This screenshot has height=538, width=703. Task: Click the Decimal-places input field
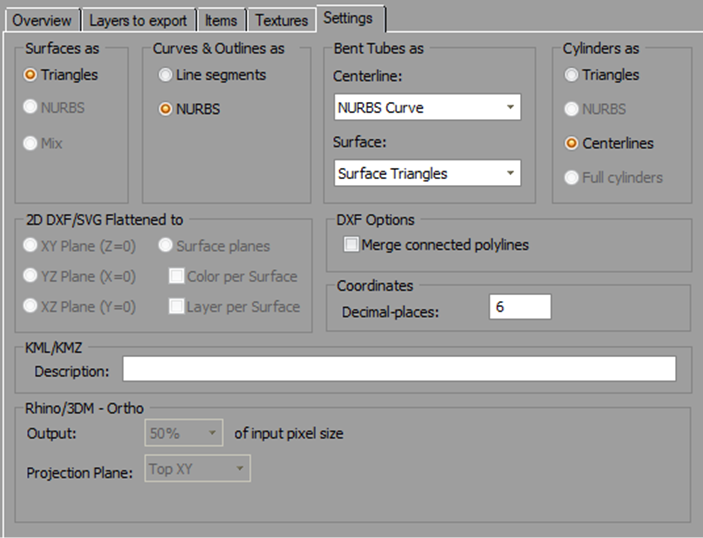click(x=520, y=307)
